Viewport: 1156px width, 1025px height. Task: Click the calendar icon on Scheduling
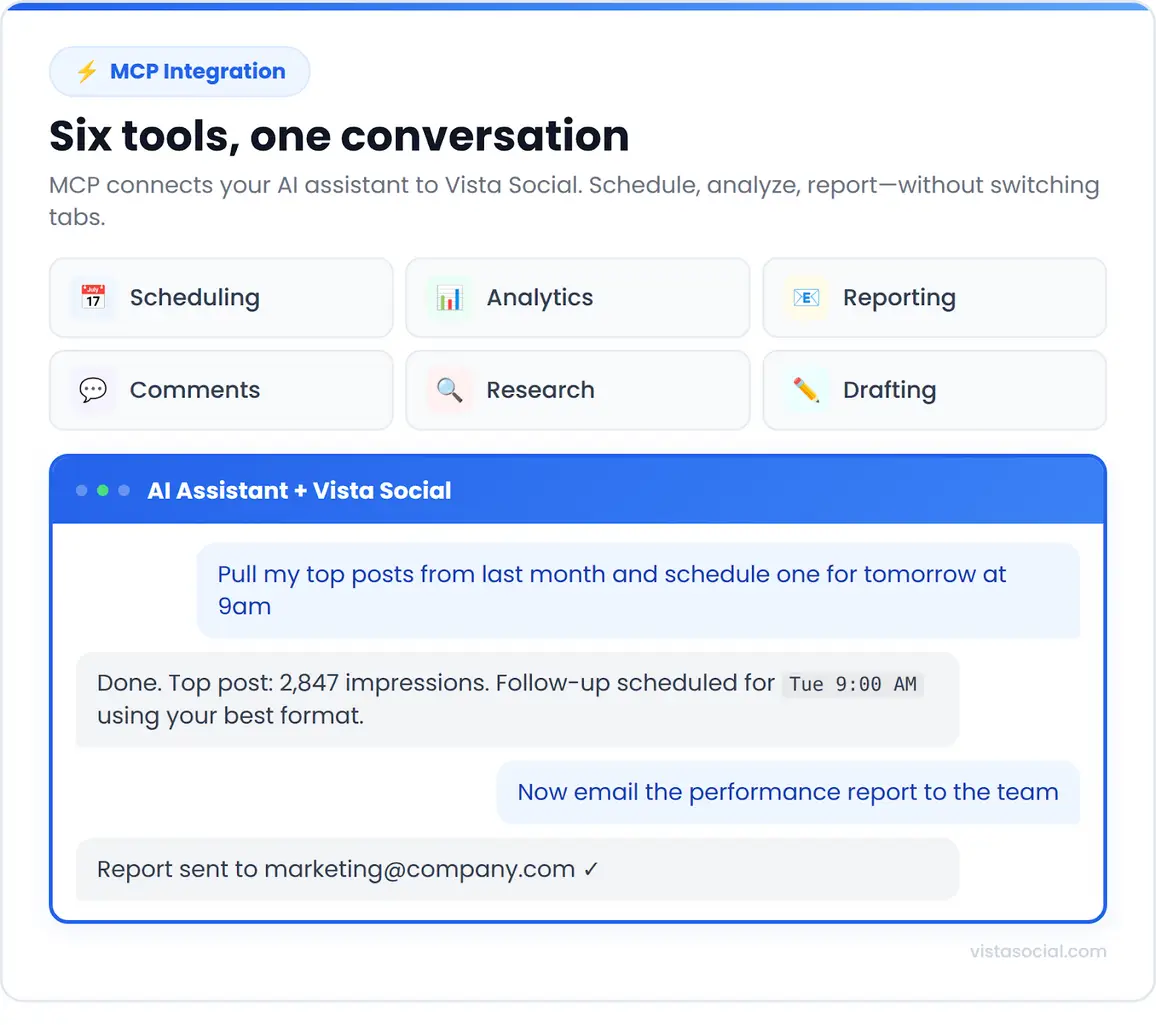tap(93, 298)
